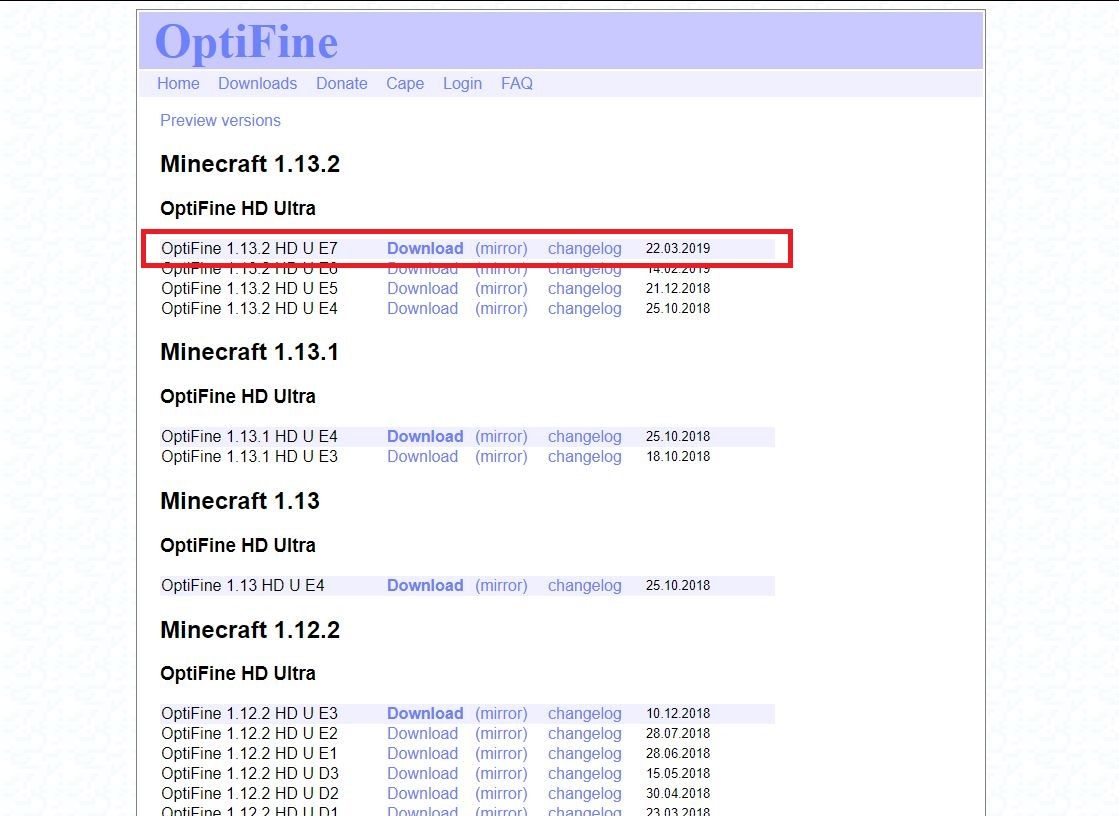Click the date 18.10.2018
The height and width of the screenshot is (816, 1119).
click(x=678, y=456)
